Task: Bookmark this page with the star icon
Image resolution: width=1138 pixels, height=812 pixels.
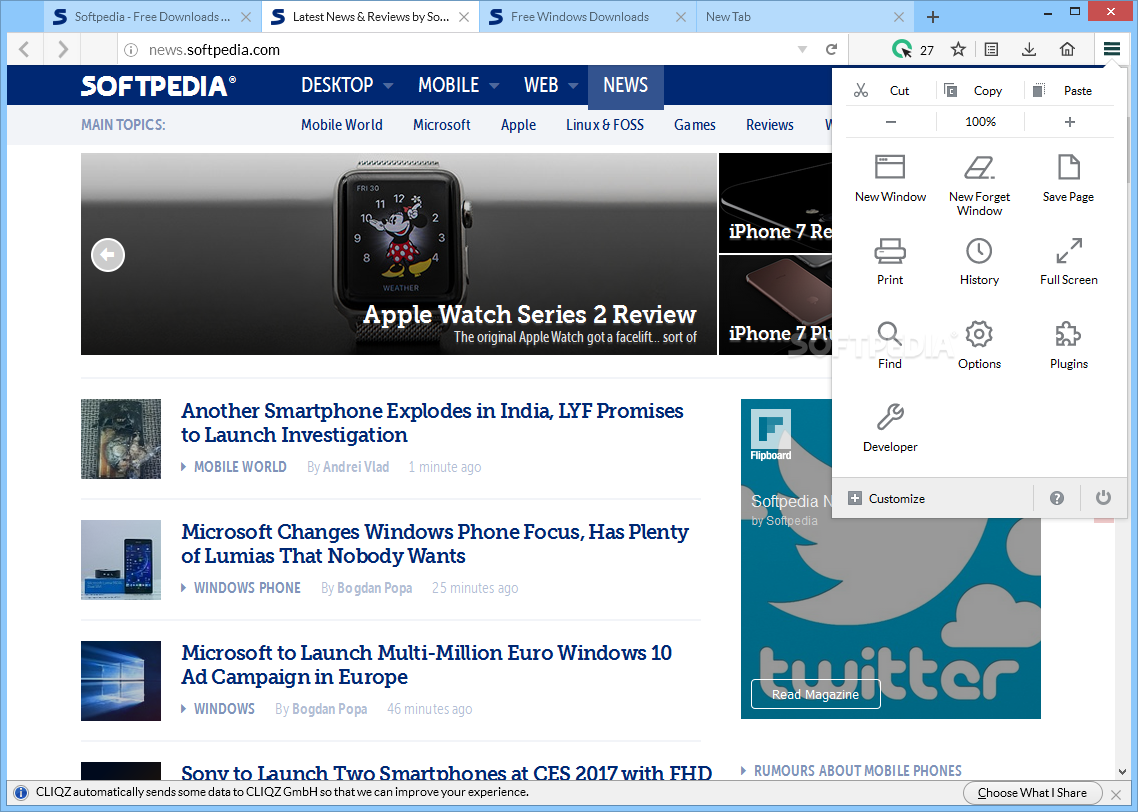Action: [958, 49]
